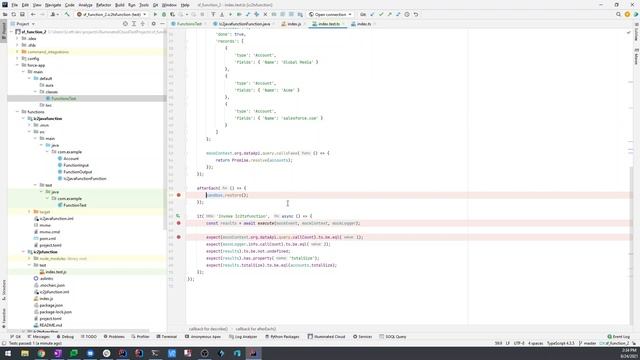640x360 pixels.
Task: Start debugging with the green bug icon
Action: 164,14
